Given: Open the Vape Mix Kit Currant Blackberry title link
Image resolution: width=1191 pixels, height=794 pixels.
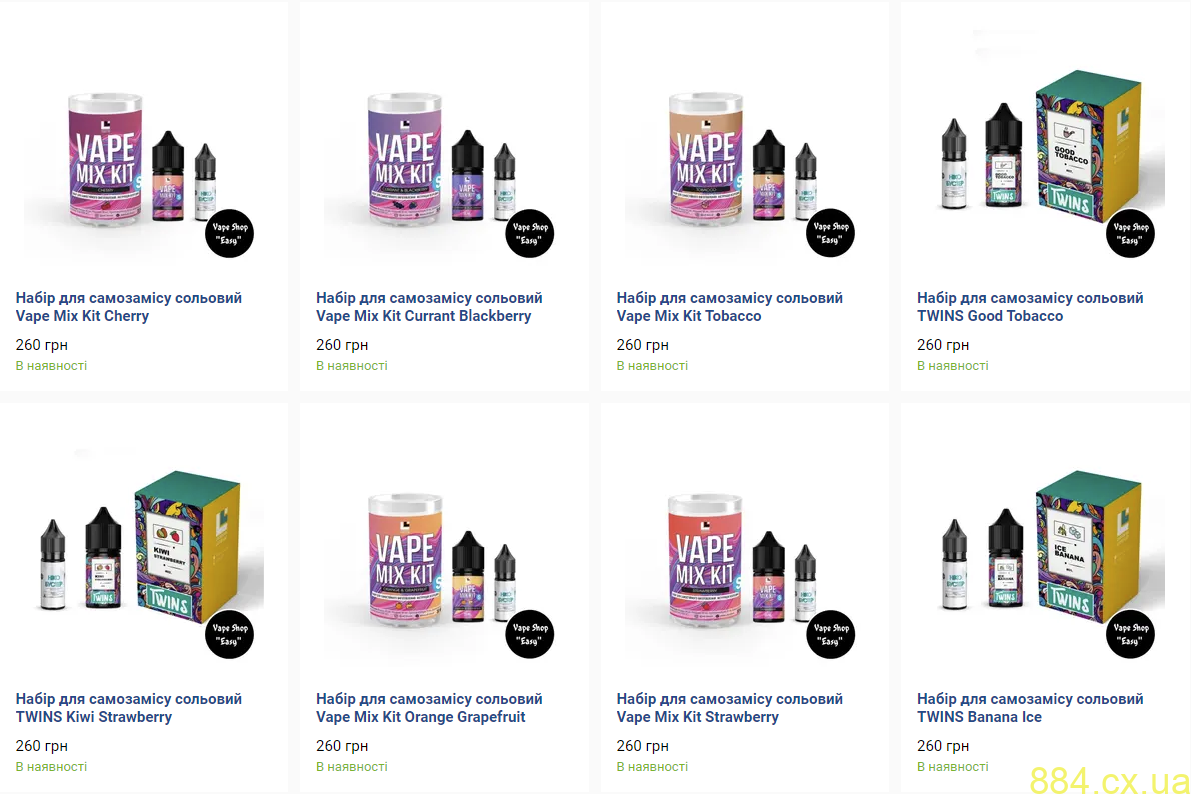Looking at the screenshot, I should [429, 307].
